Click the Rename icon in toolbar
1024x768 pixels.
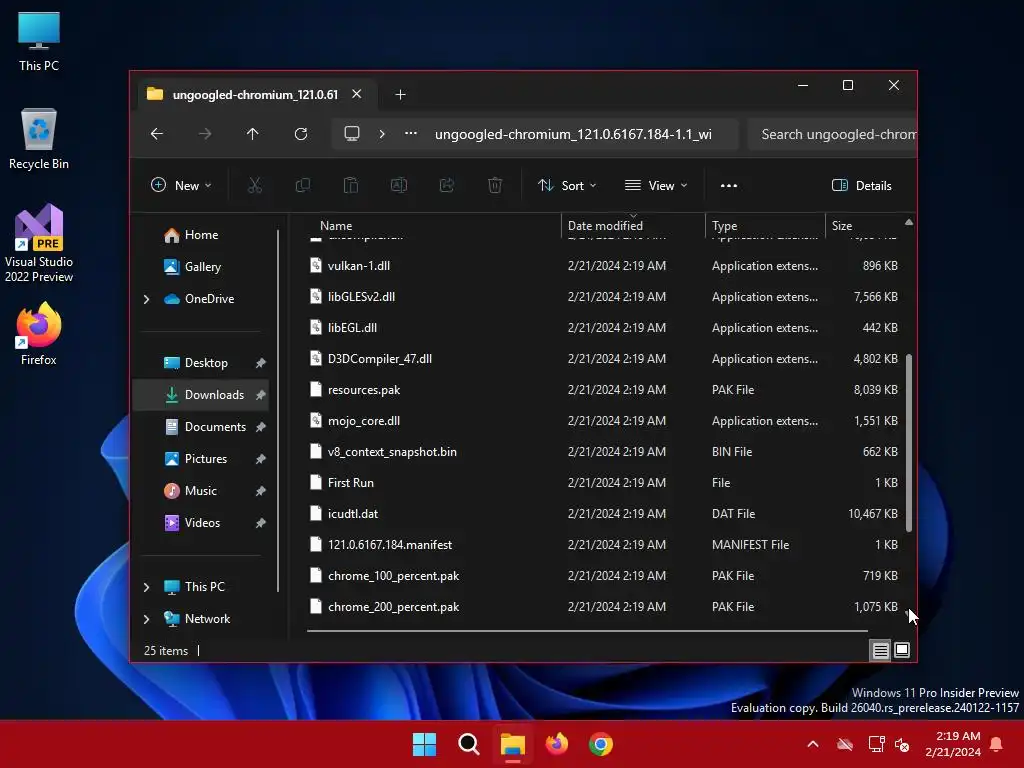[398, 185]
